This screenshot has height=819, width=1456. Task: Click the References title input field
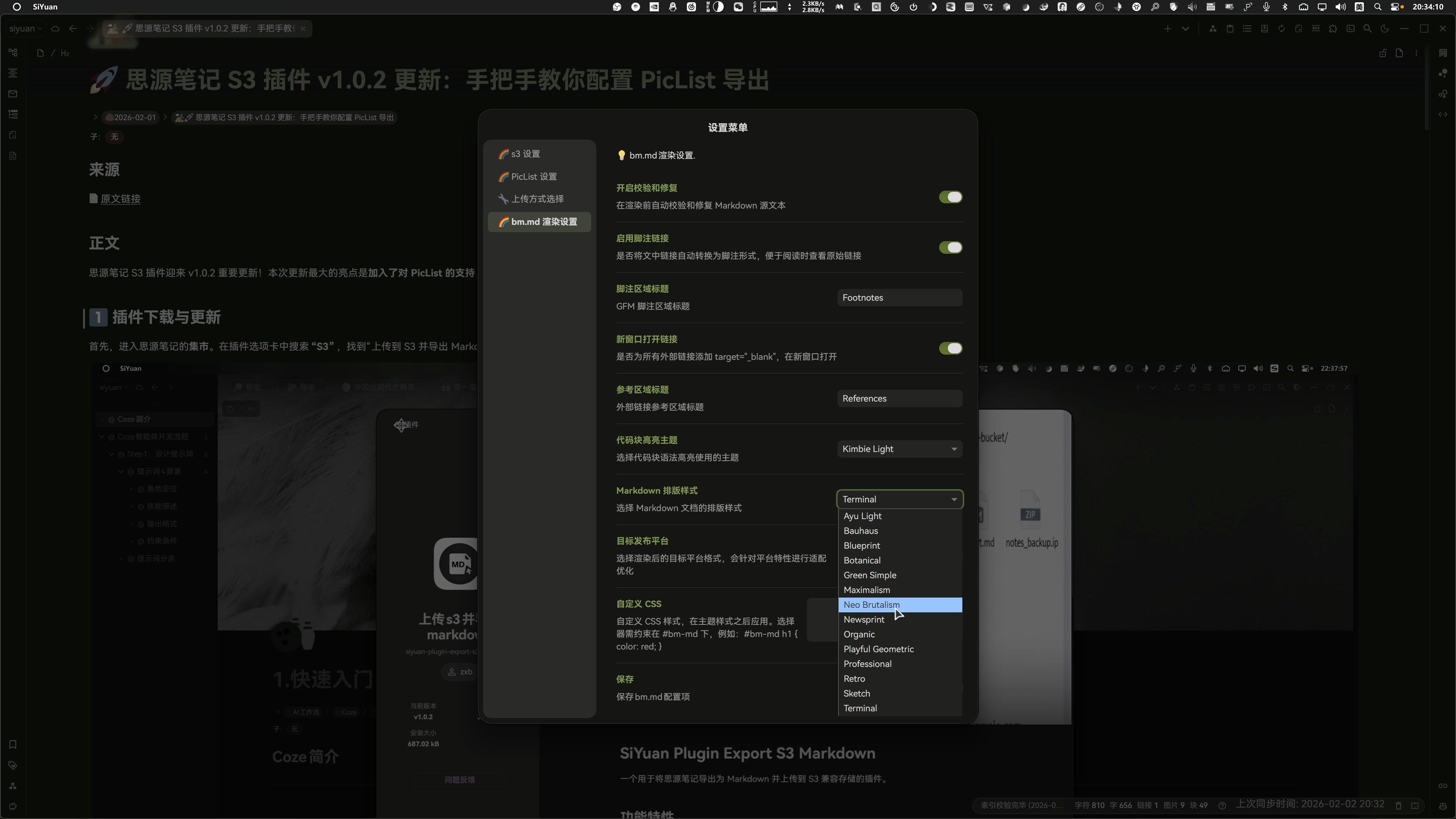[899, 399]
